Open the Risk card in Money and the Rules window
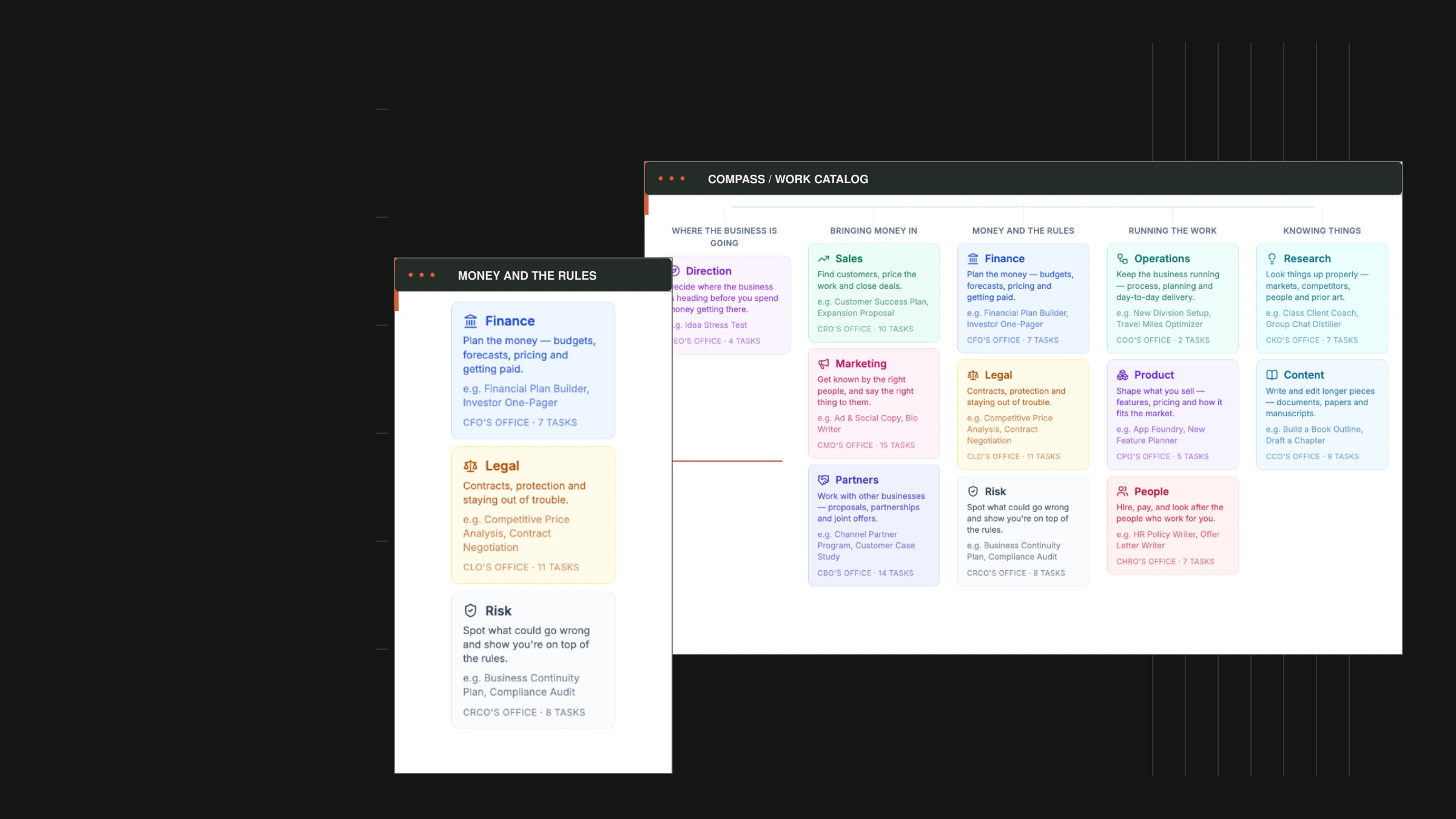 [x=533, y=660]
